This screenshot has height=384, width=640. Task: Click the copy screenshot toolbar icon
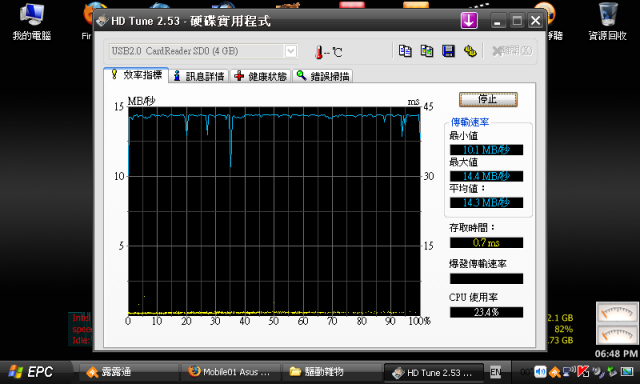point(427,51)
